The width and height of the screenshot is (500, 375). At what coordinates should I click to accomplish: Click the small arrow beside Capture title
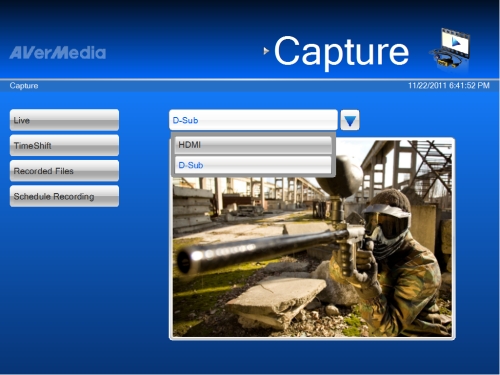[266, 51]
